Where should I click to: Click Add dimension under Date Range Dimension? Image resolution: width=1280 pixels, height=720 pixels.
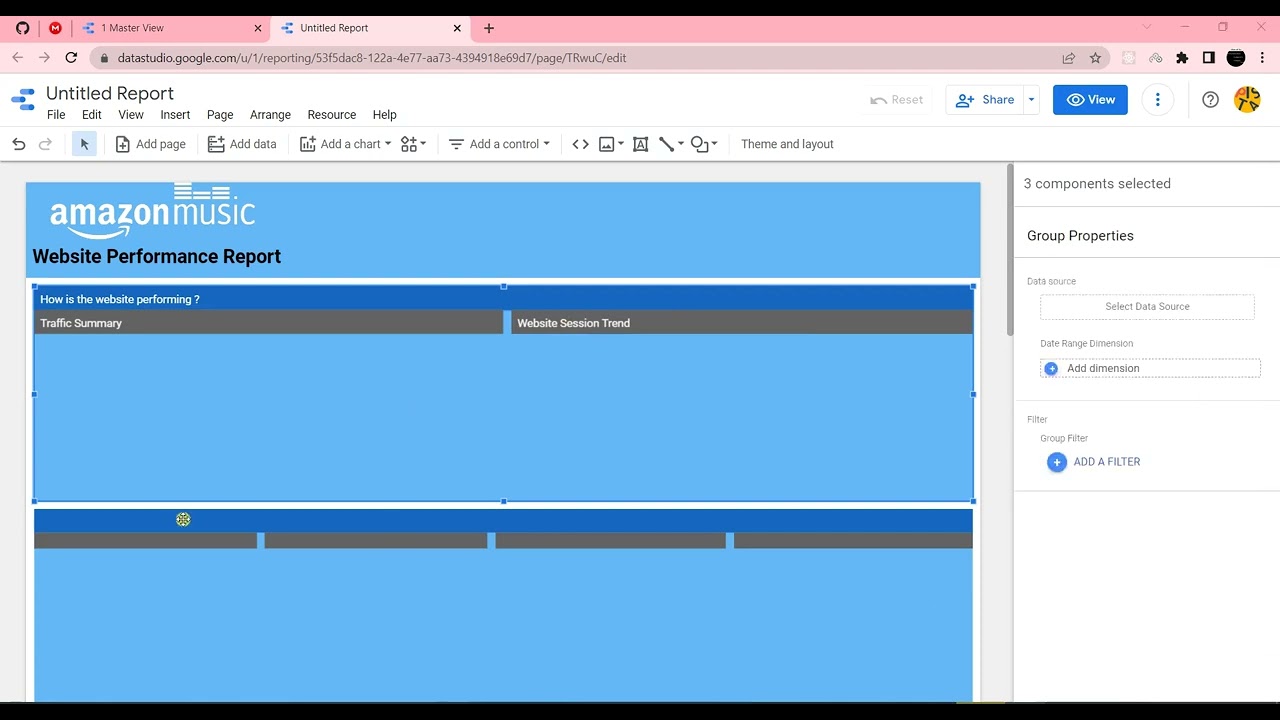tap(1150, 368)
